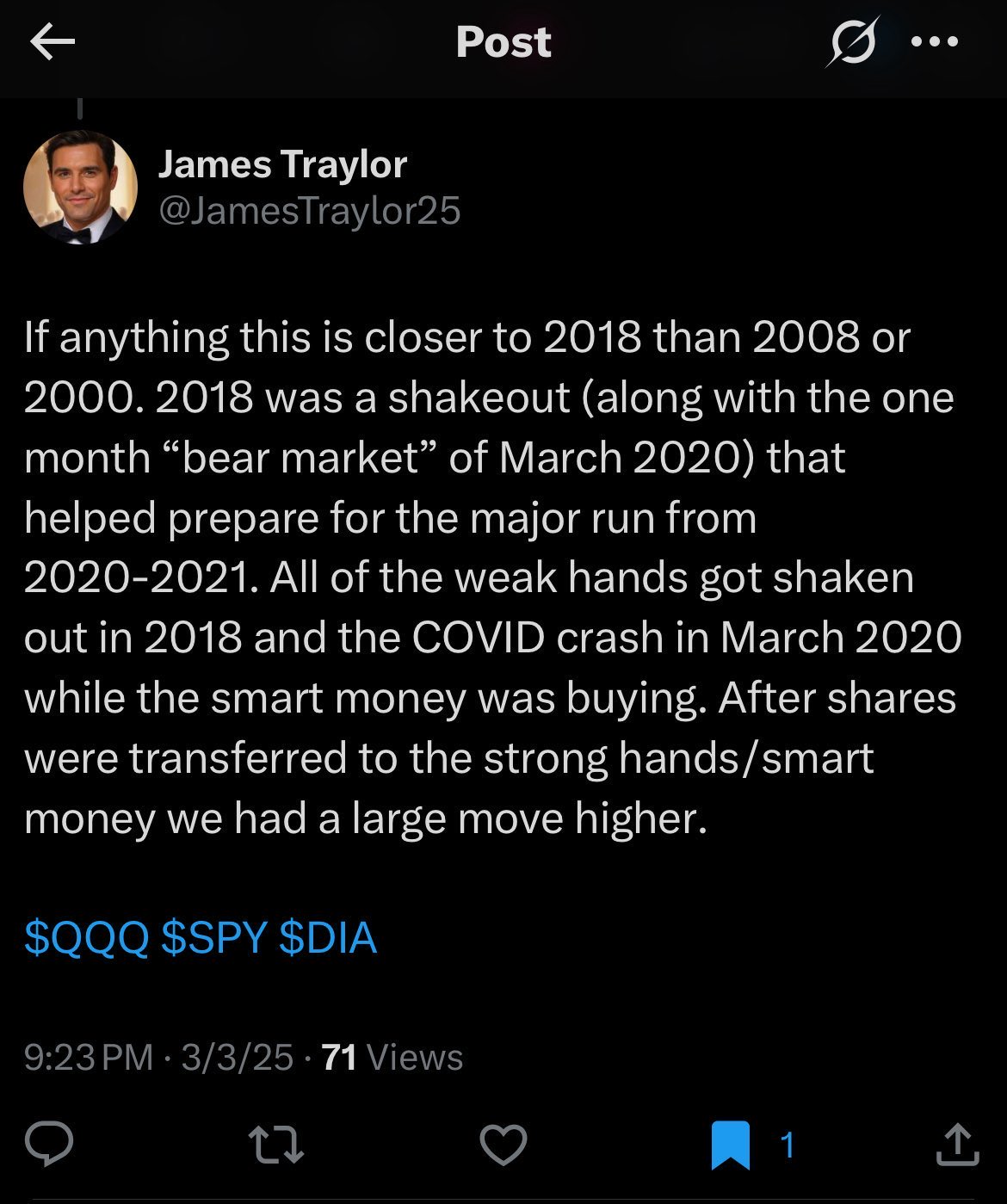Open the James Traylor display name

tap(282, 164)
